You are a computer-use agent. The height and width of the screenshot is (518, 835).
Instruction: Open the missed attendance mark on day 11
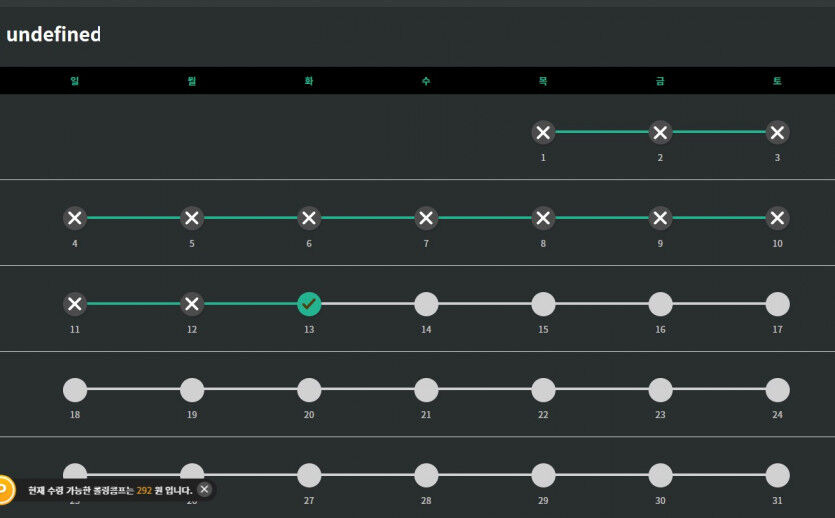click(x=75, y=304)
